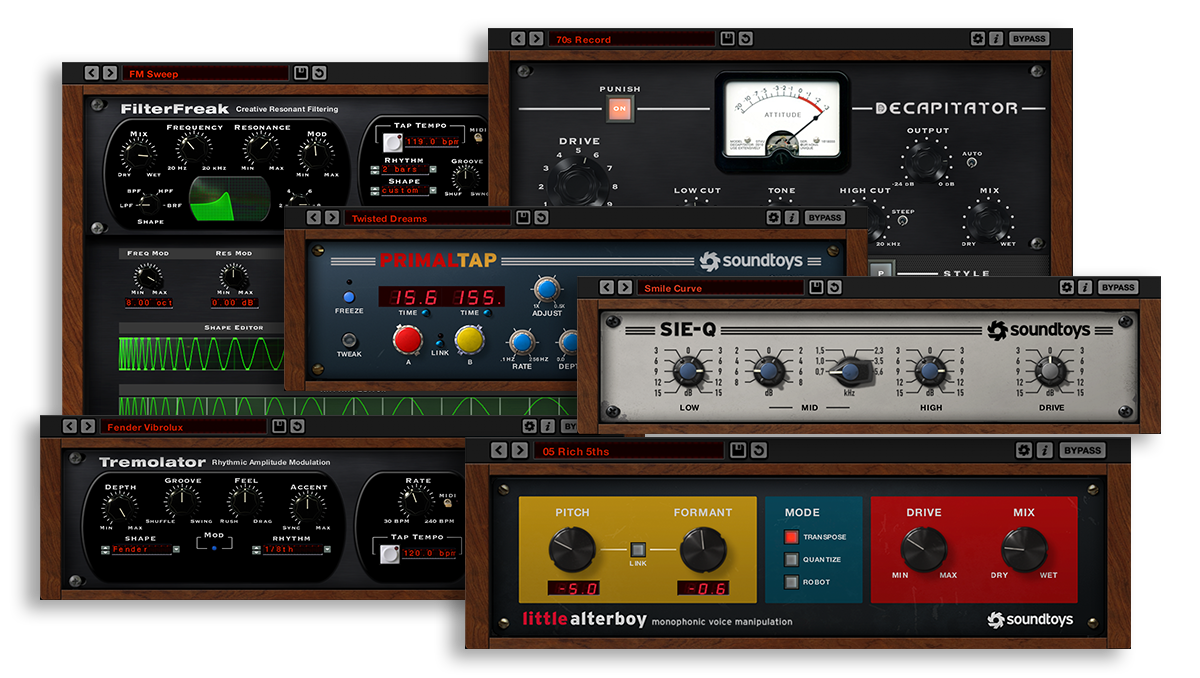Image resolution: width=1200 pixels, height=678 pixels.
Task: Save the 70s Record preset in Decapitator
Action: point(728,39)
